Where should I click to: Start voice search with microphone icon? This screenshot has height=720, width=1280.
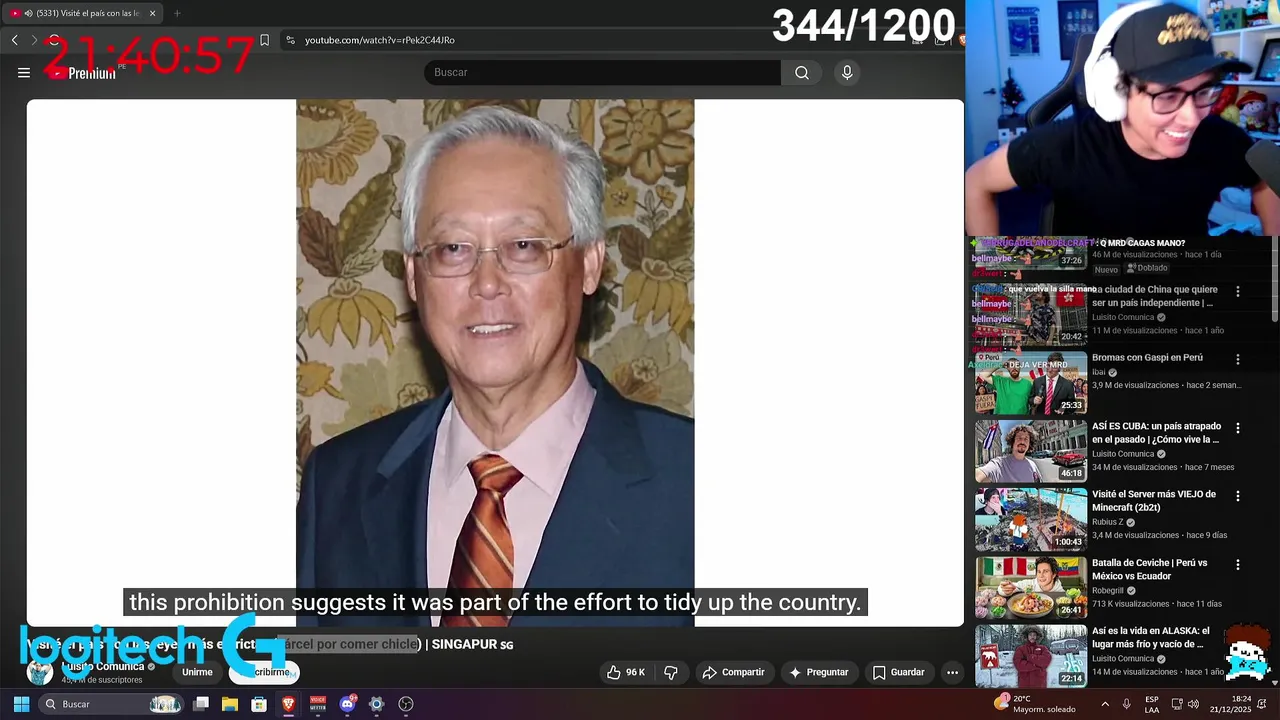pyautogui.click(x=847, y=72)
